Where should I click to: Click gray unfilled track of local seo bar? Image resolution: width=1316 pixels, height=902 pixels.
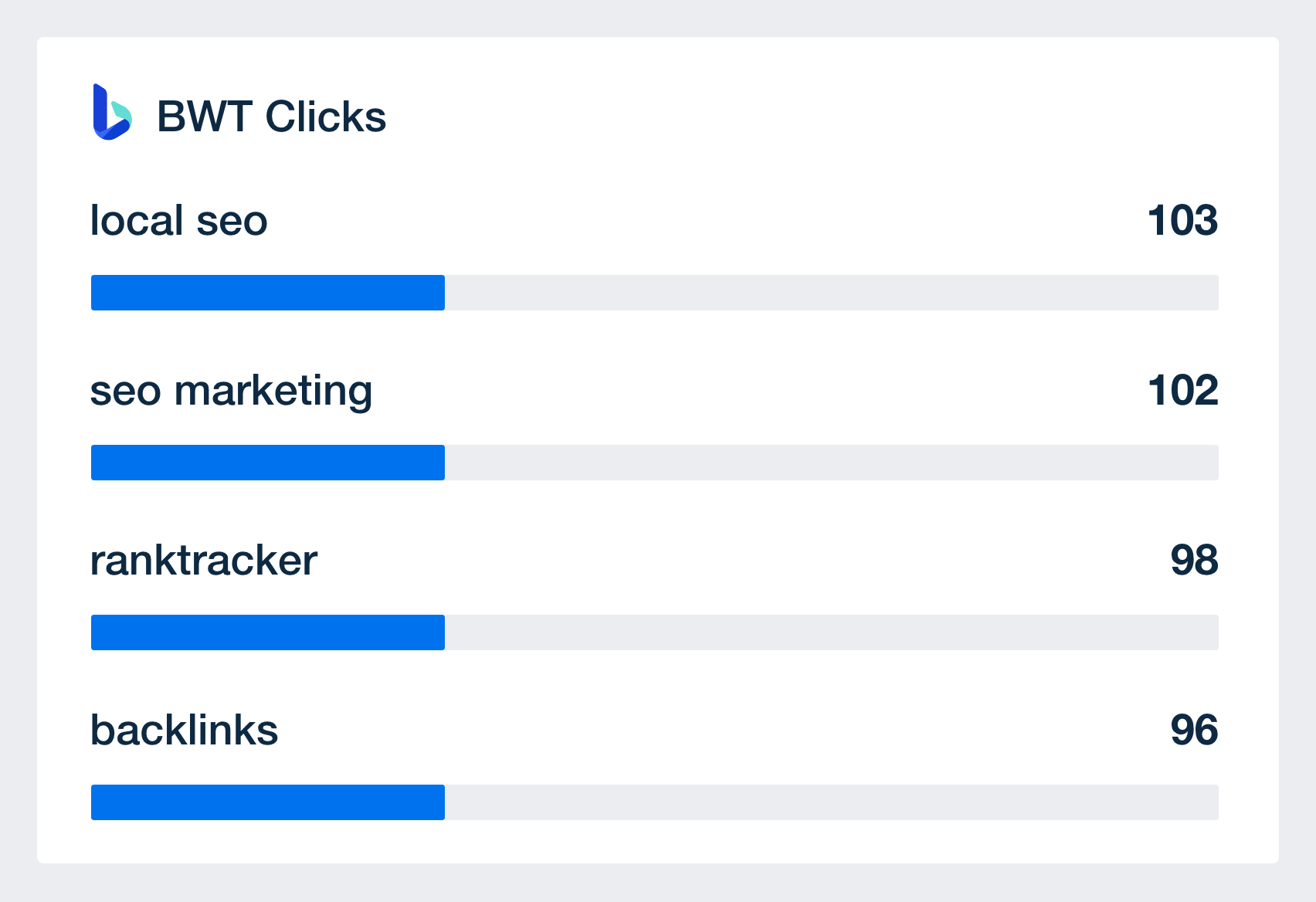point(832,293)
